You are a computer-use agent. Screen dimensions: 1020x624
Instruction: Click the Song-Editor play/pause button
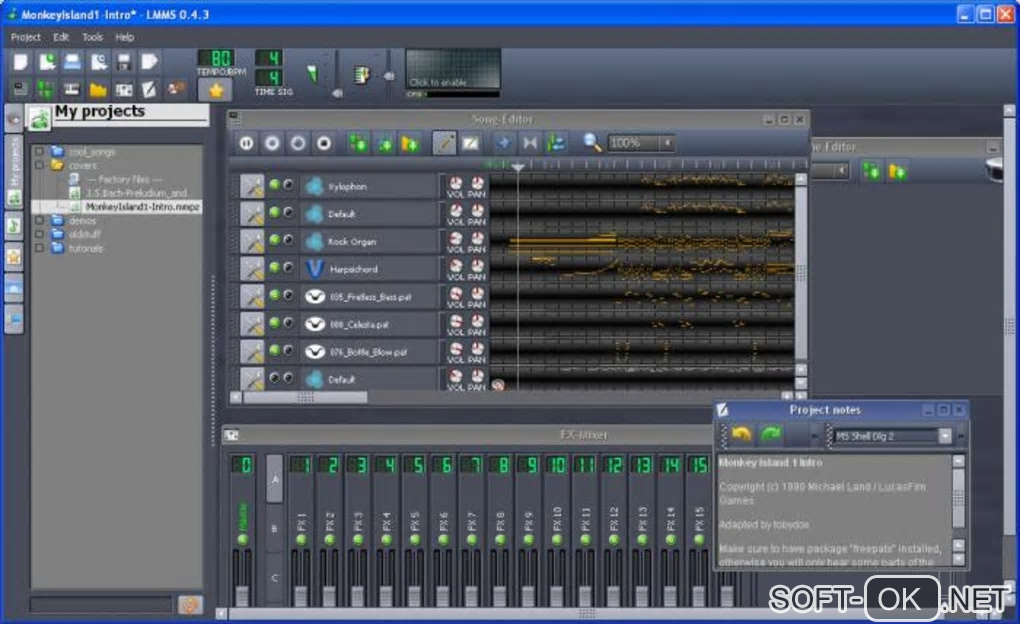(245, 143)
